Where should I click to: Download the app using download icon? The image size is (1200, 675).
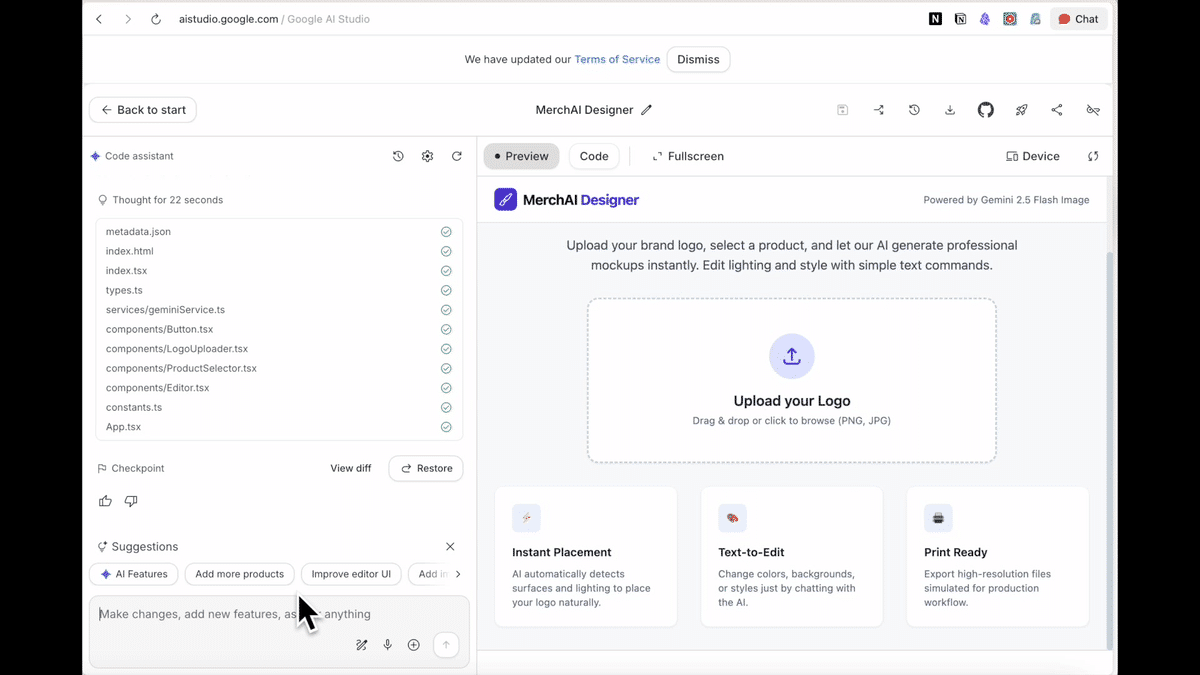coord(950,110)
